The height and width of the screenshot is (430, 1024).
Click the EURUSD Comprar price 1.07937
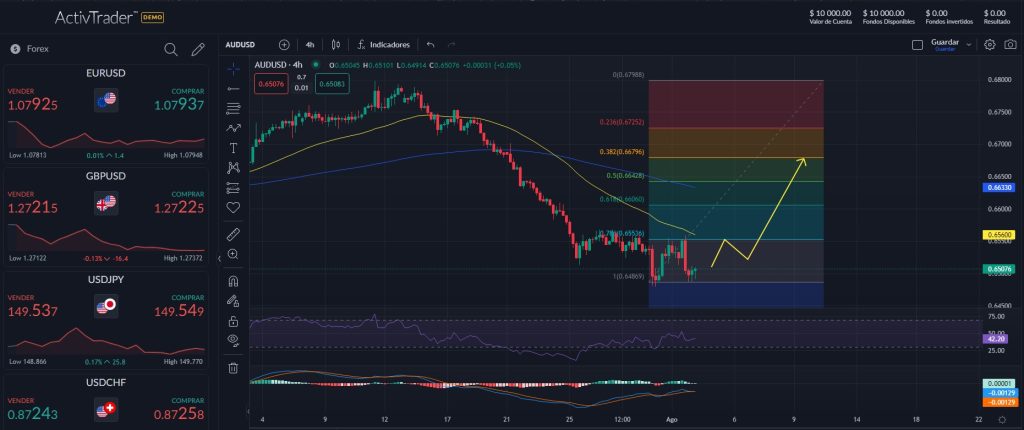(x=179, y=104)
